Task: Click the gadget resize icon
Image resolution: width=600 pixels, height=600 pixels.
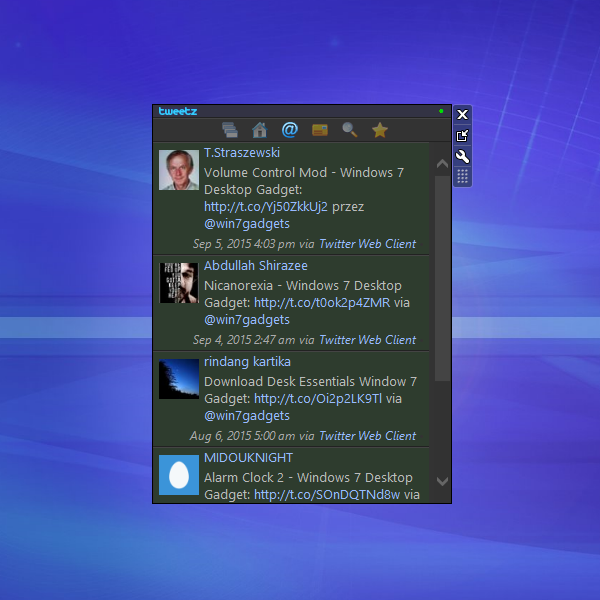Action: [x=462, y=135]
